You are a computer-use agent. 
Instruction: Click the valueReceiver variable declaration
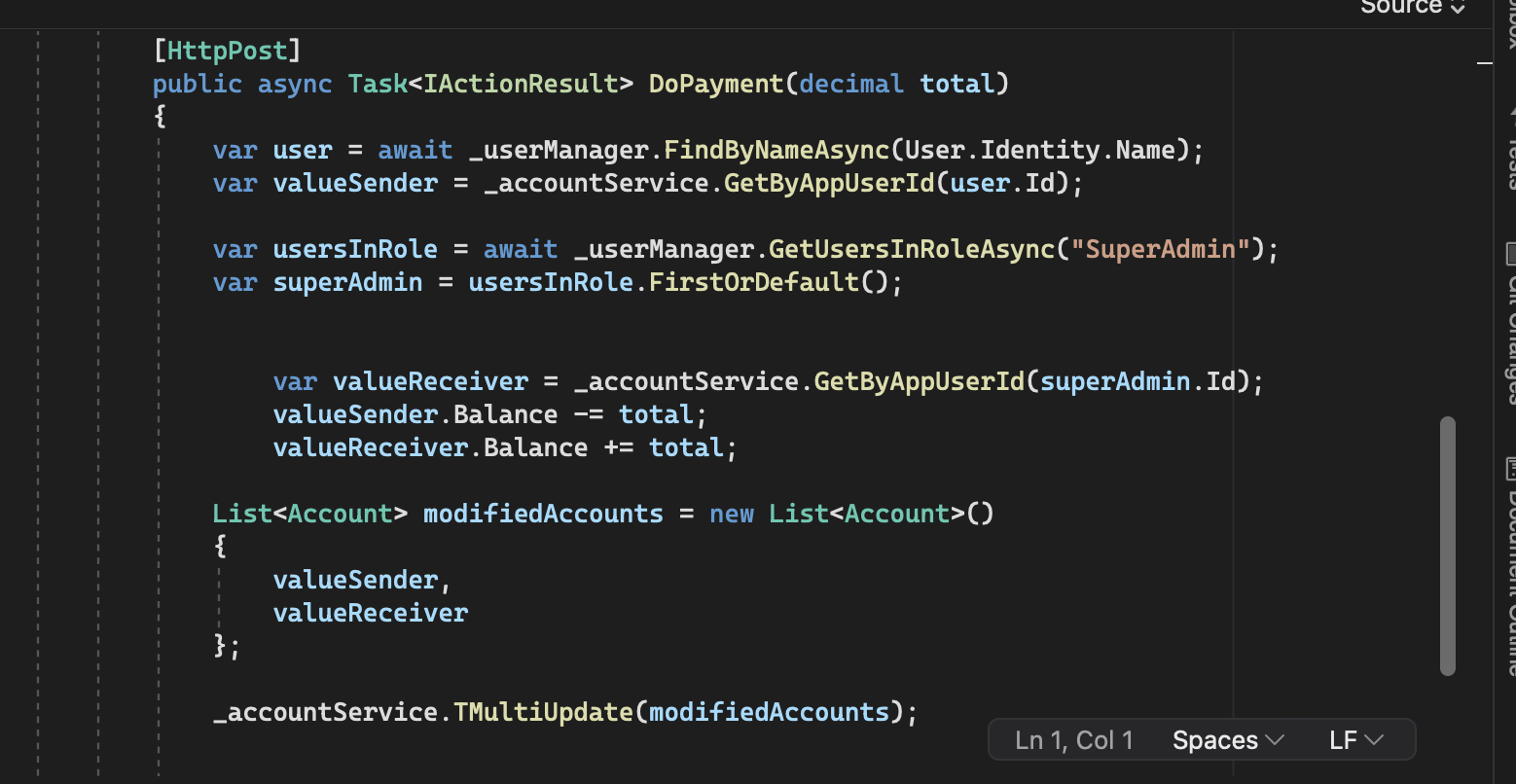click(430, 381)
